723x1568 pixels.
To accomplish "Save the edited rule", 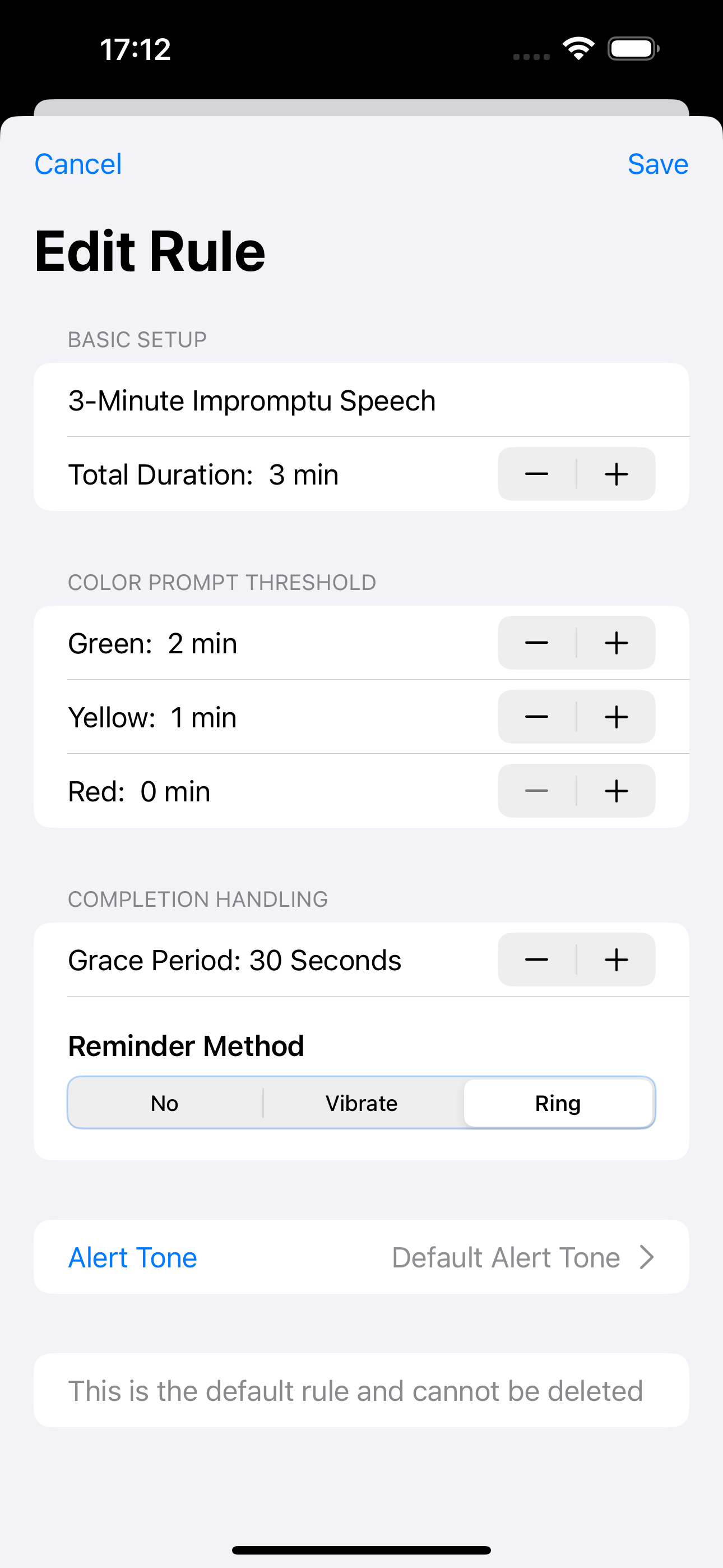I will click(658, 164).
